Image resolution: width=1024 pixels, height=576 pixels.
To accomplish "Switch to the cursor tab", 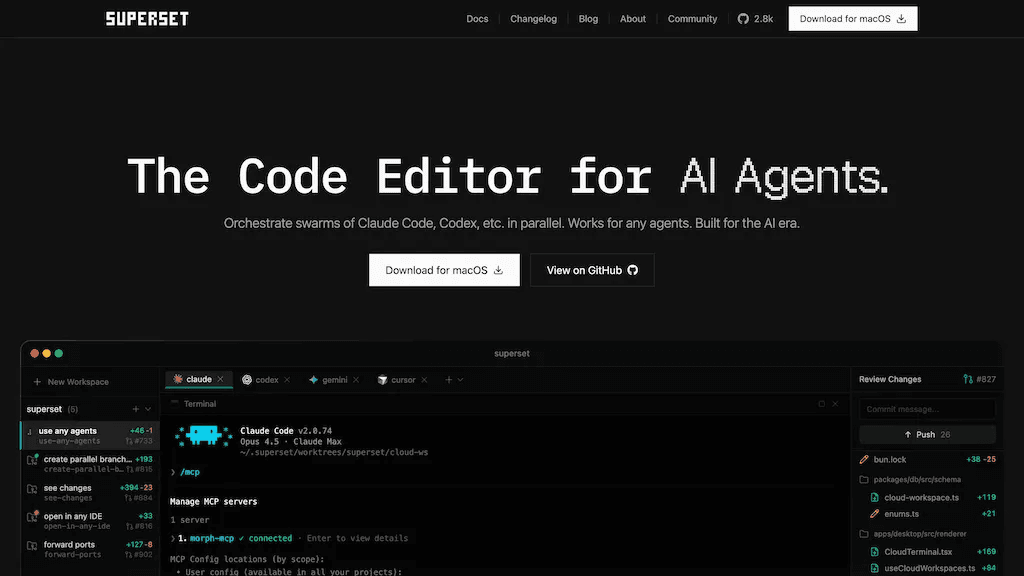I will [403, 379].
